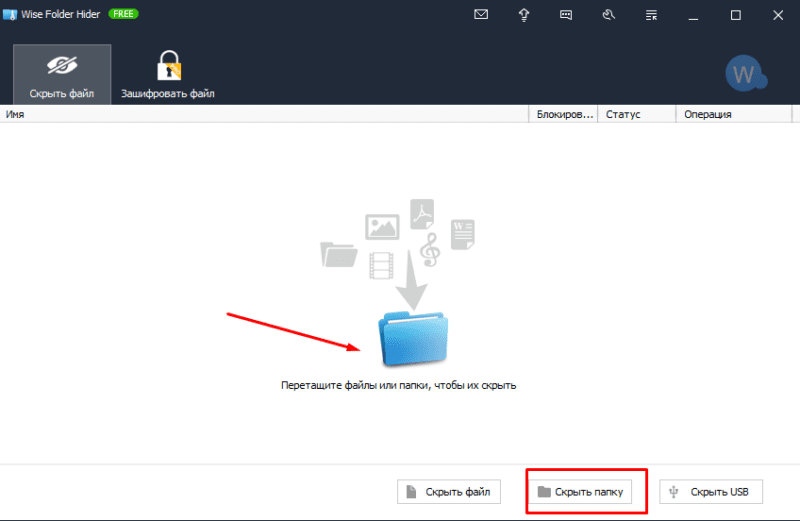Click the Скрыть USB button

click(711, 491)
